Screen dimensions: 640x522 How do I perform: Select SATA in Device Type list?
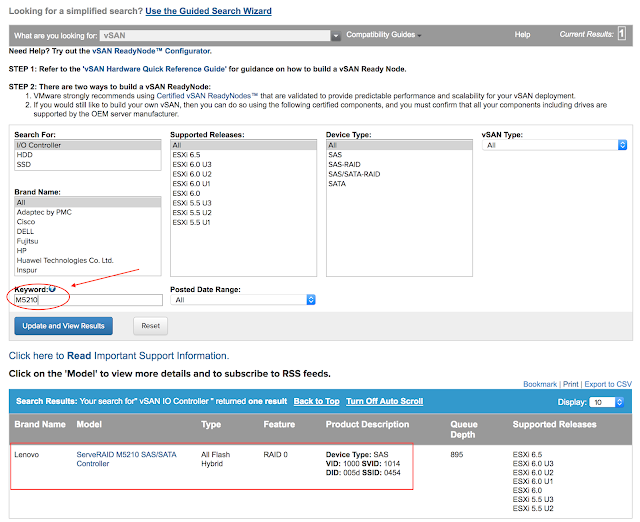click(x=399, y=184)
